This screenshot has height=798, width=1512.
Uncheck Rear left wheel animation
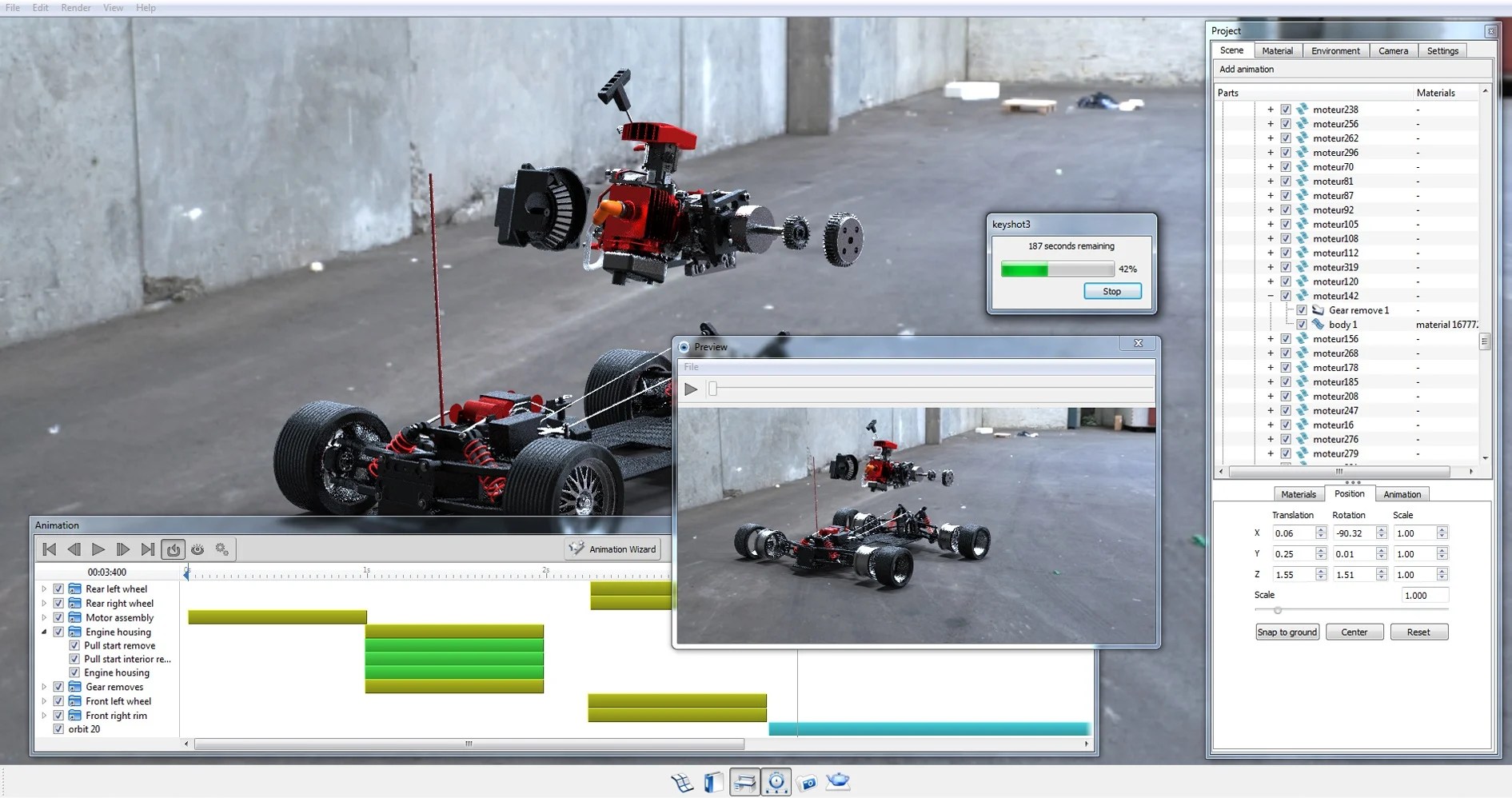tap(58, 589)
